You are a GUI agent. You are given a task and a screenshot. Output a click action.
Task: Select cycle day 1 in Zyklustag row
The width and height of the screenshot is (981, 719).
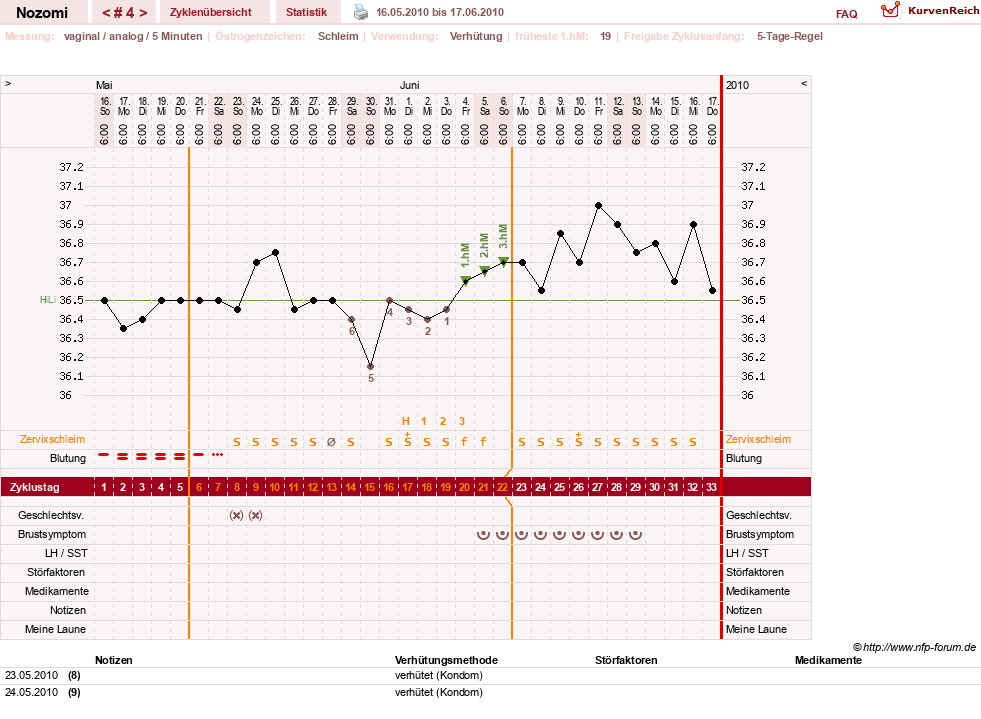click(x=104, y=487)
